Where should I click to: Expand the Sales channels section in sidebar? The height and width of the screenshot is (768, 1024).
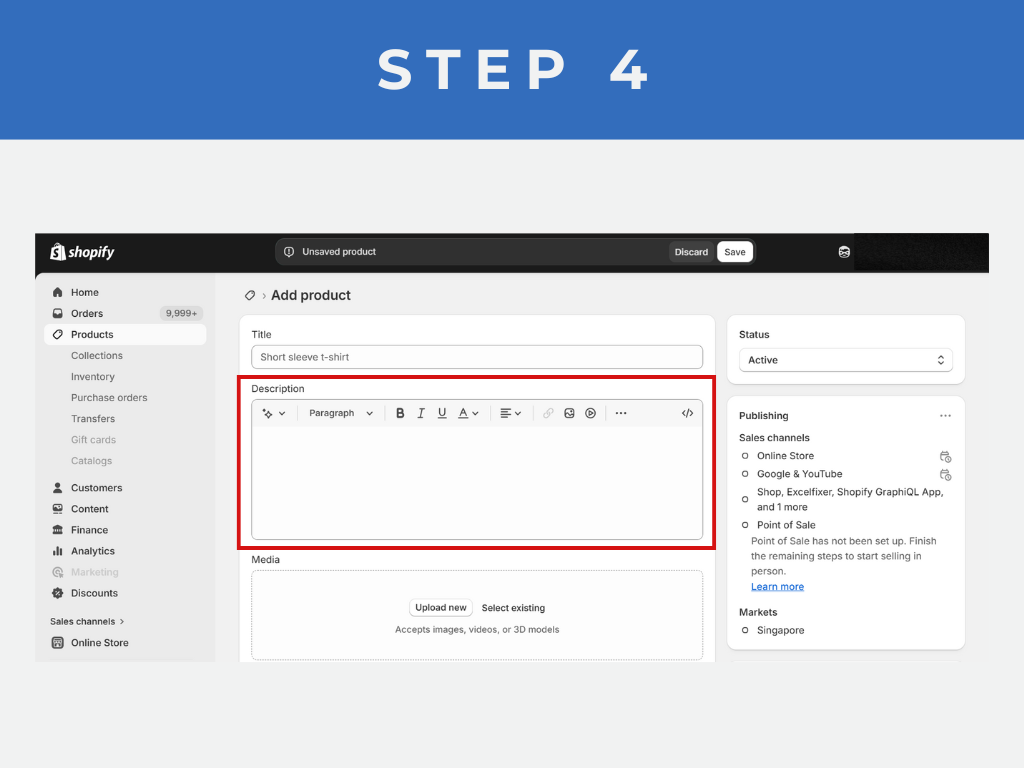pos(88,621)
